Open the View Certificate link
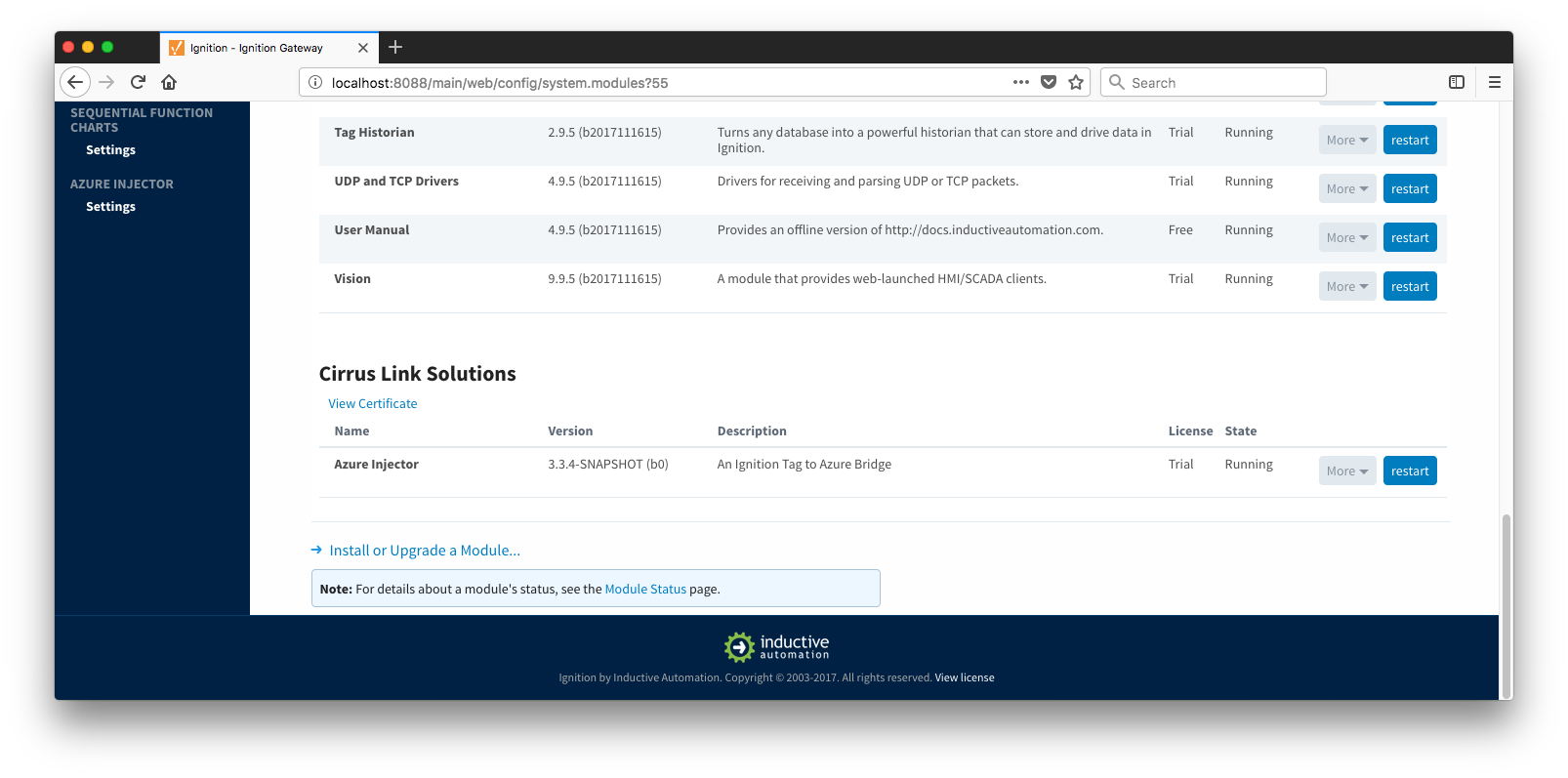1568x778 pixels. click(372, 403)
